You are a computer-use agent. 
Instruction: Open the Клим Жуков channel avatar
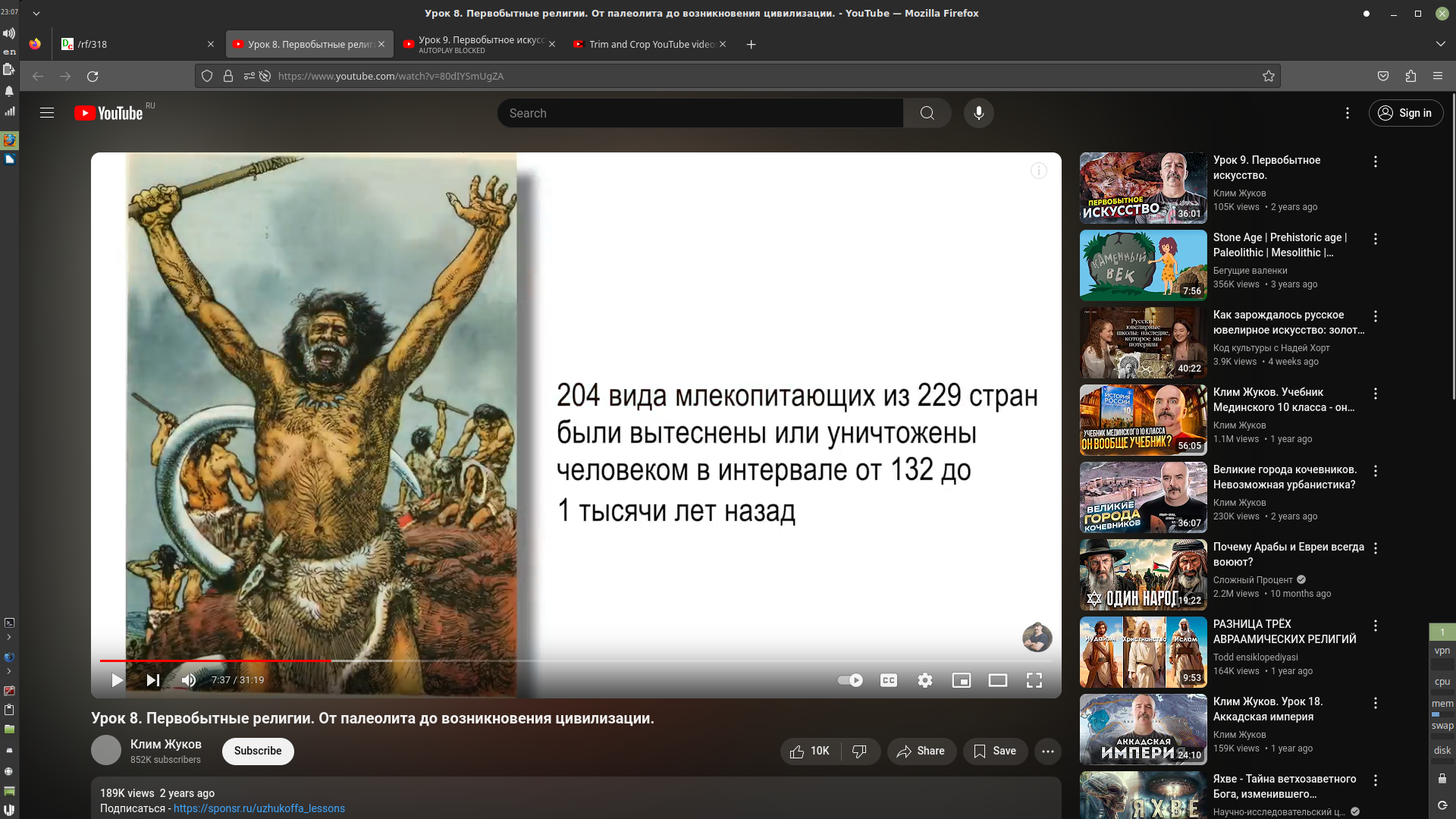click(106, 750)
